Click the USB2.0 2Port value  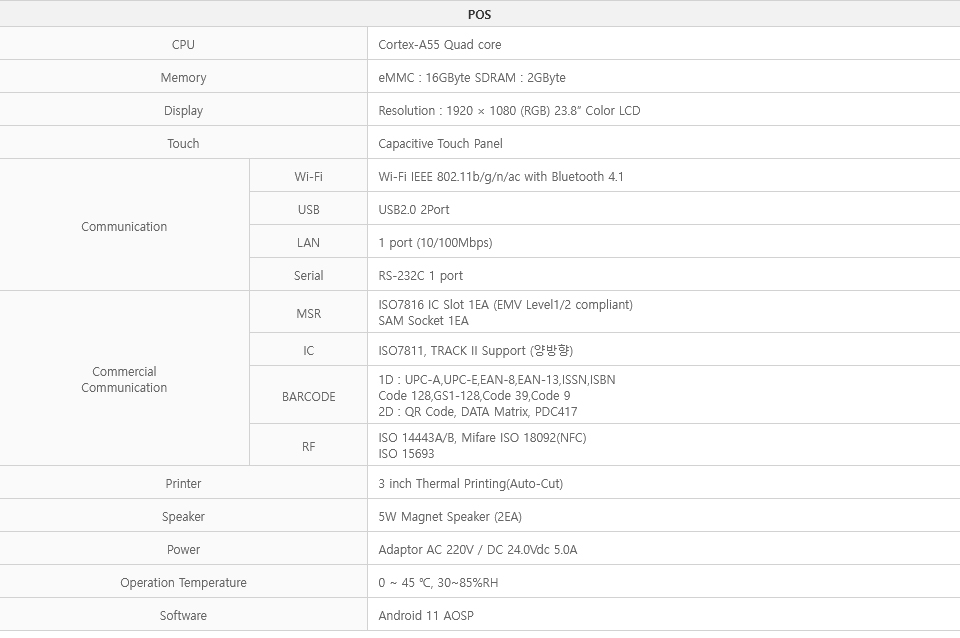click(x=414, y=210)
